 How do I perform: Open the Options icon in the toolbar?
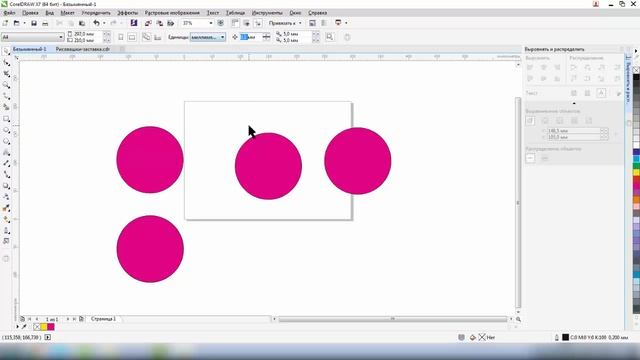pos(312,23)
